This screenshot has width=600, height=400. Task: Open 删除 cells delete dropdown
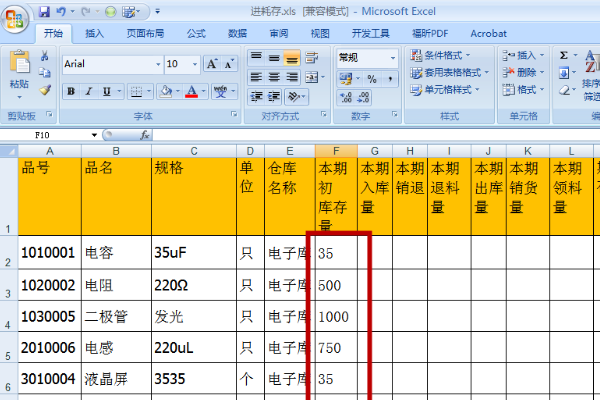coord(523,72)
